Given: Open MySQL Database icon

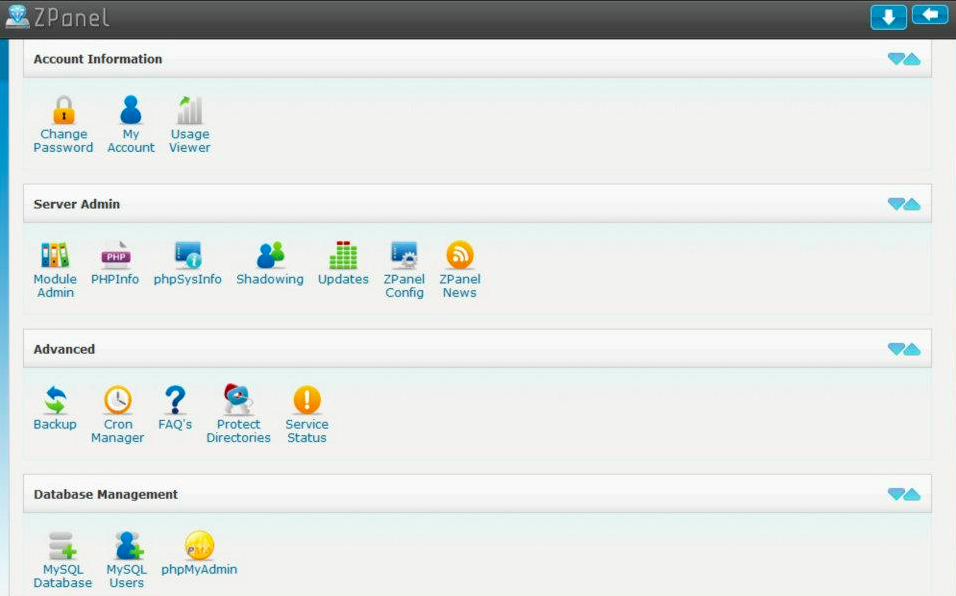Looking at the screenshot, I should pyautogui.click(x=63, y=545).
